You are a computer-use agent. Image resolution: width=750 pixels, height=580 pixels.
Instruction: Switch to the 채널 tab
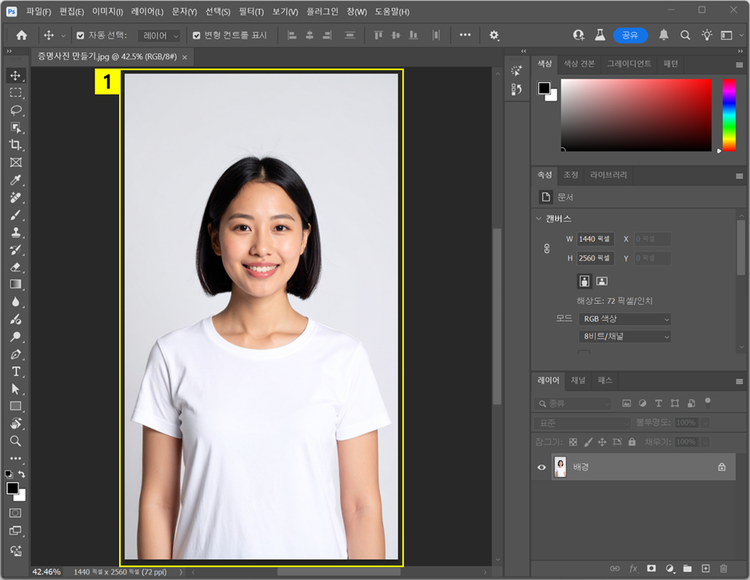click(x=578, y=381)
